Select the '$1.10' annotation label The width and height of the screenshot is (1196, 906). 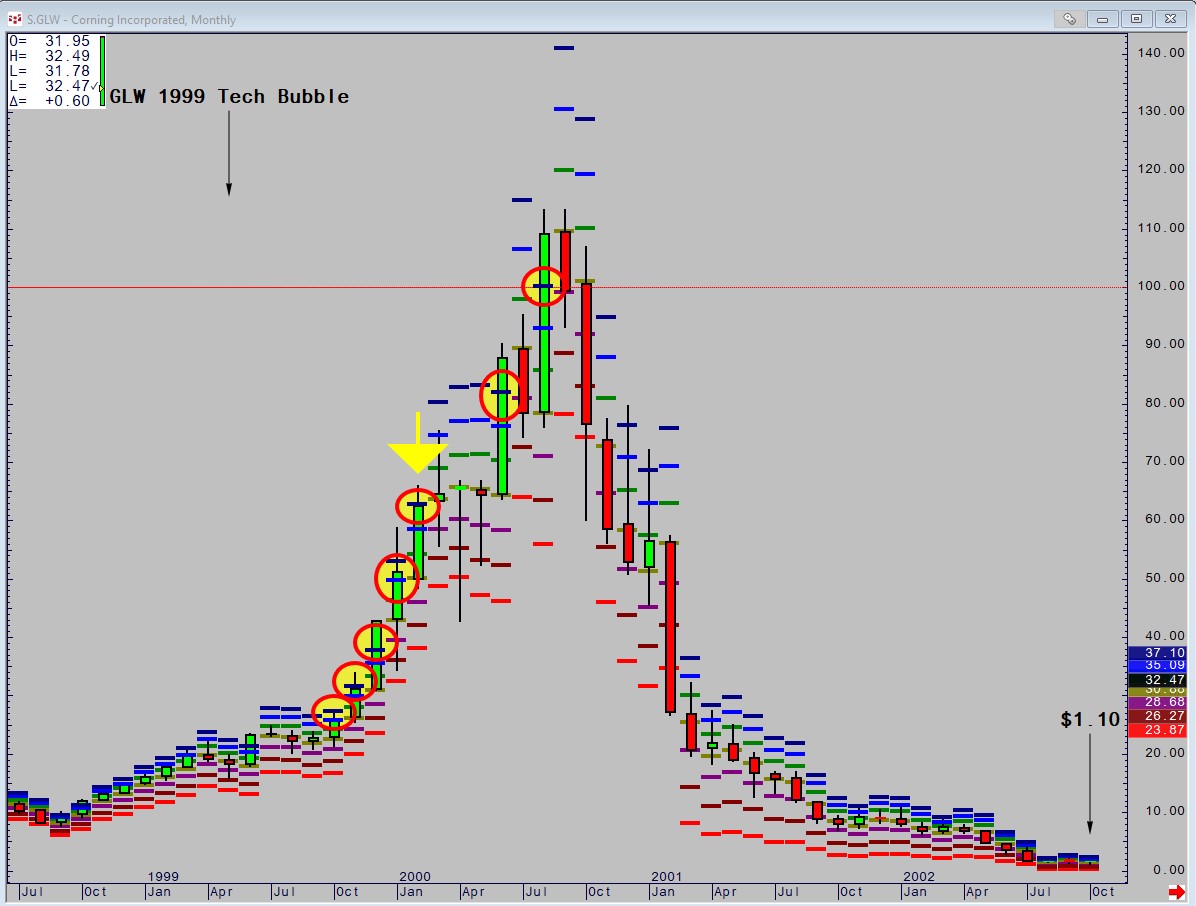pyautogui.click(x=1090, y=719)
